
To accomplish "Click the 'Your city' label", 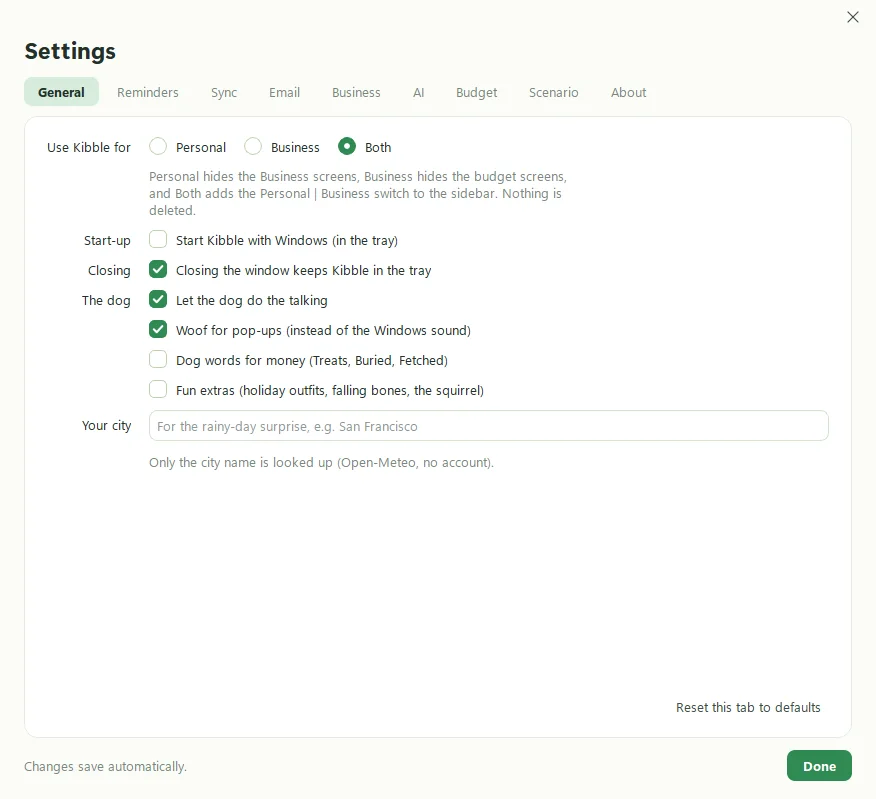I will pyautogui.click(x=107, y=426).
